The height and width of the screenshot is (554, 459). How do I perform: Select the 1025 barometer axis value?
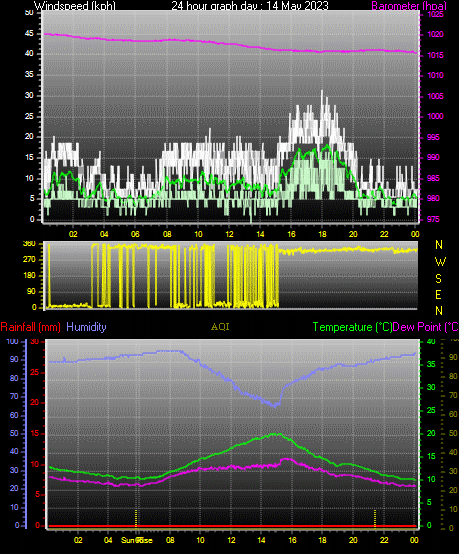coord(435,14)
